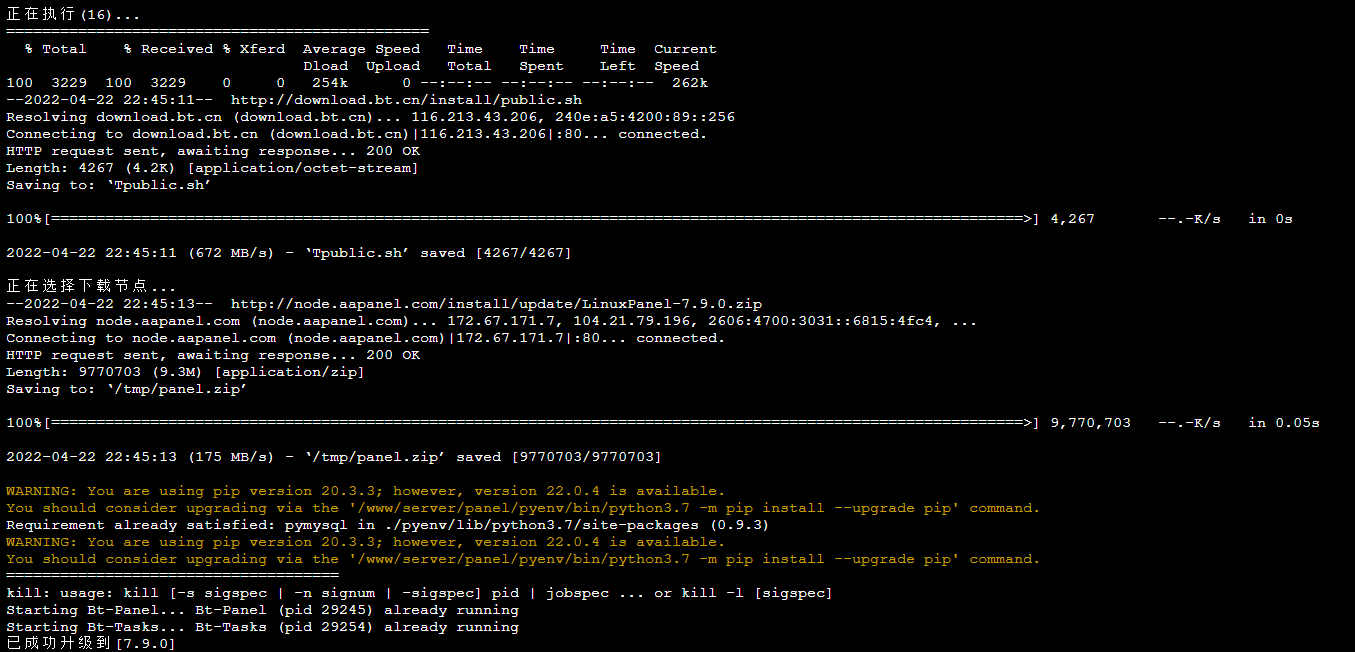Click the first pip version WARNING line
The image size is (1355, 652).
click(366, 491)
